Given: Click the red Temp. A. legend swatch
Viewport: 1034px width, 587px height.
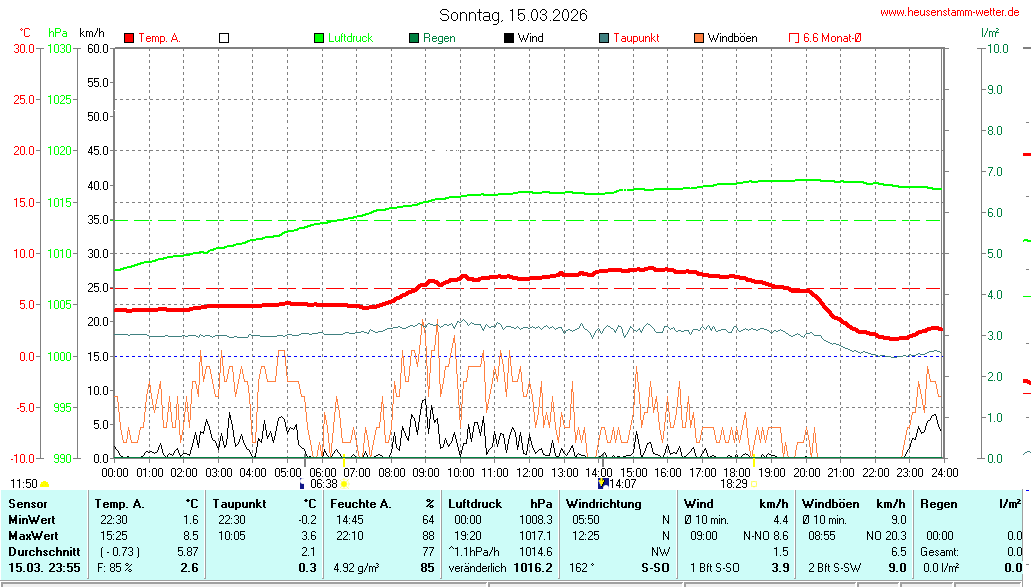Looking at the screenshot, I should (x=129, y=38).
